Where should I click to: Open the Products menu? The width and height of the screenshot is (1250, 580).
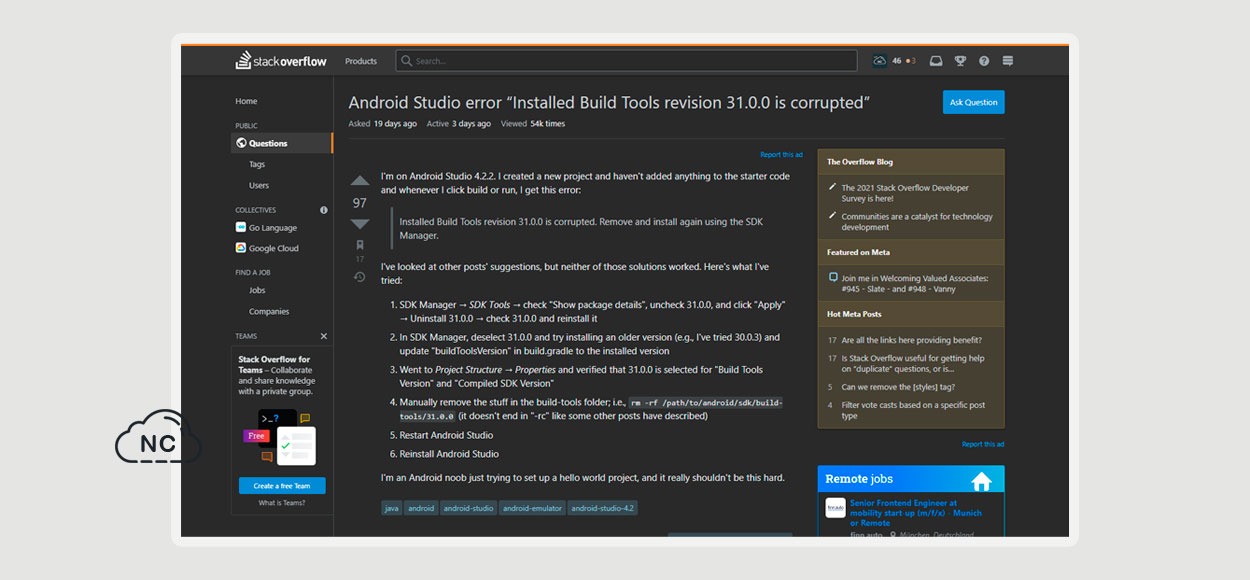click(x=361, y=61)
